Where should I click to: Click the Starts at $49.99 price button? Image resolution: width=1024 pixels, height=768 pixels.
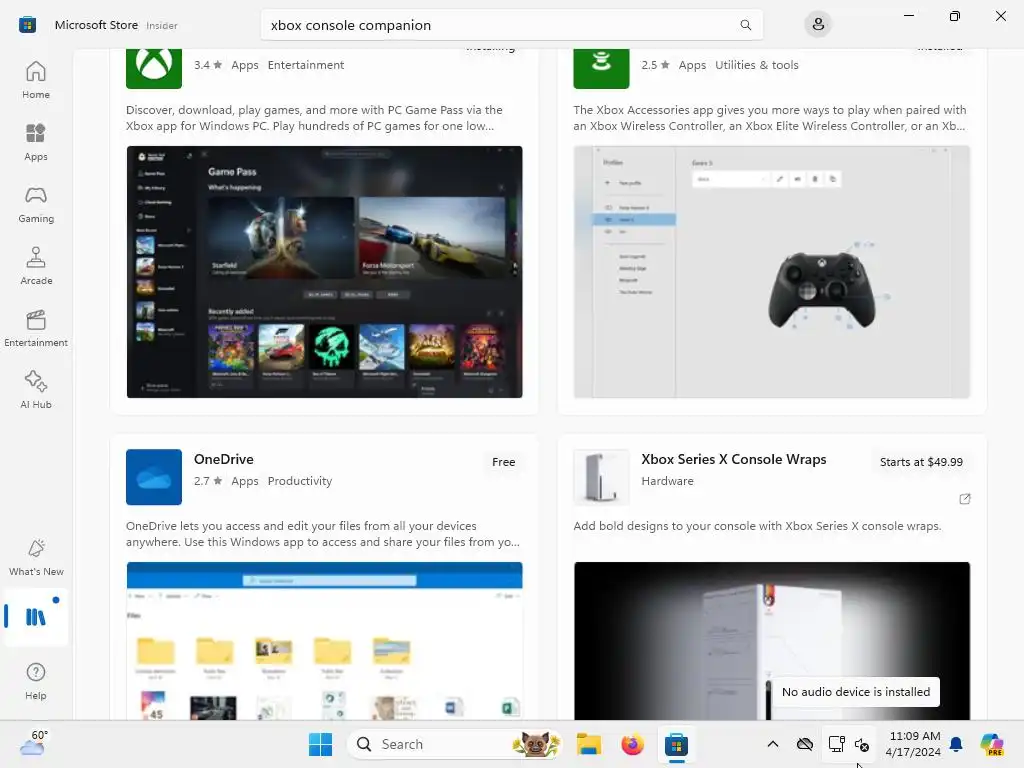921,462
